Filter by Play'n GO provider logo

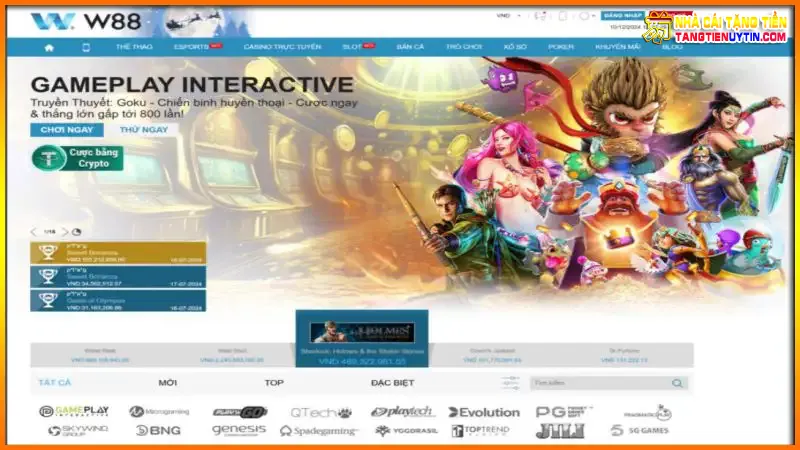[240, 412]
